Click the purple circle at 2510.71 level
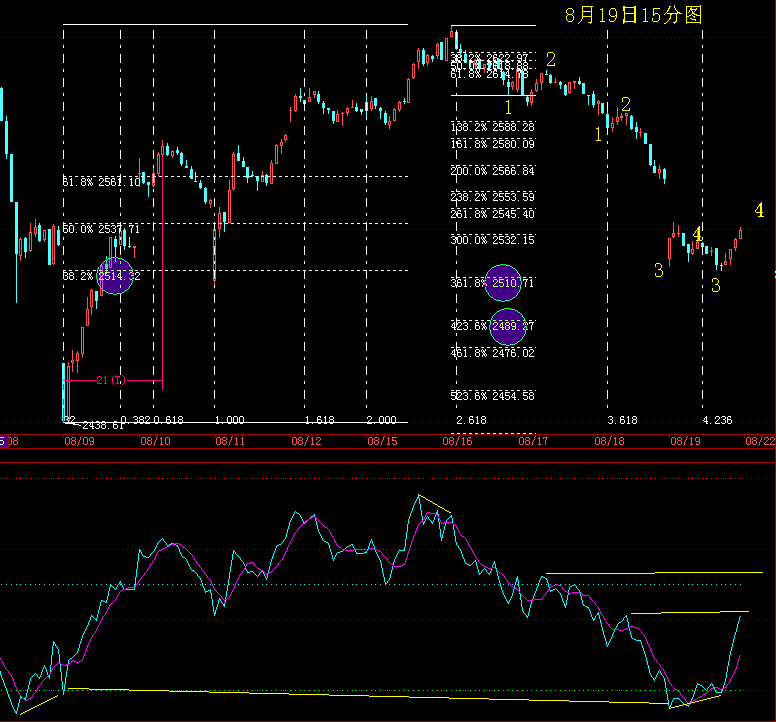Image resolution: width=776 pixels, height=722 pixels. [x=509, y=283]
